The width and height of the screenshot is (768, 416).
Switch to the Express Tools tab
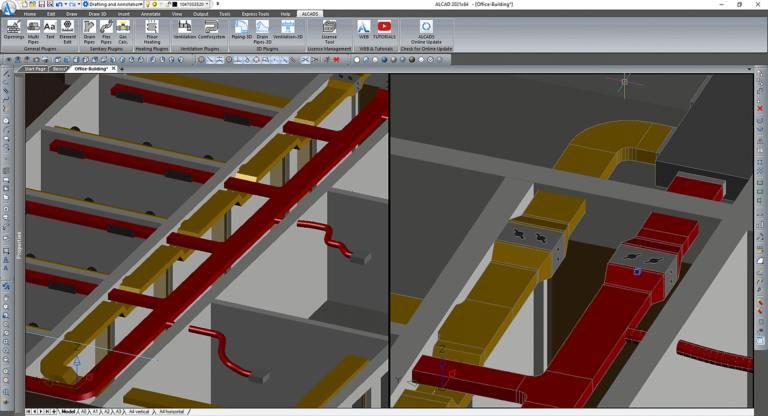pyautogui.click(x=255, y=14)
